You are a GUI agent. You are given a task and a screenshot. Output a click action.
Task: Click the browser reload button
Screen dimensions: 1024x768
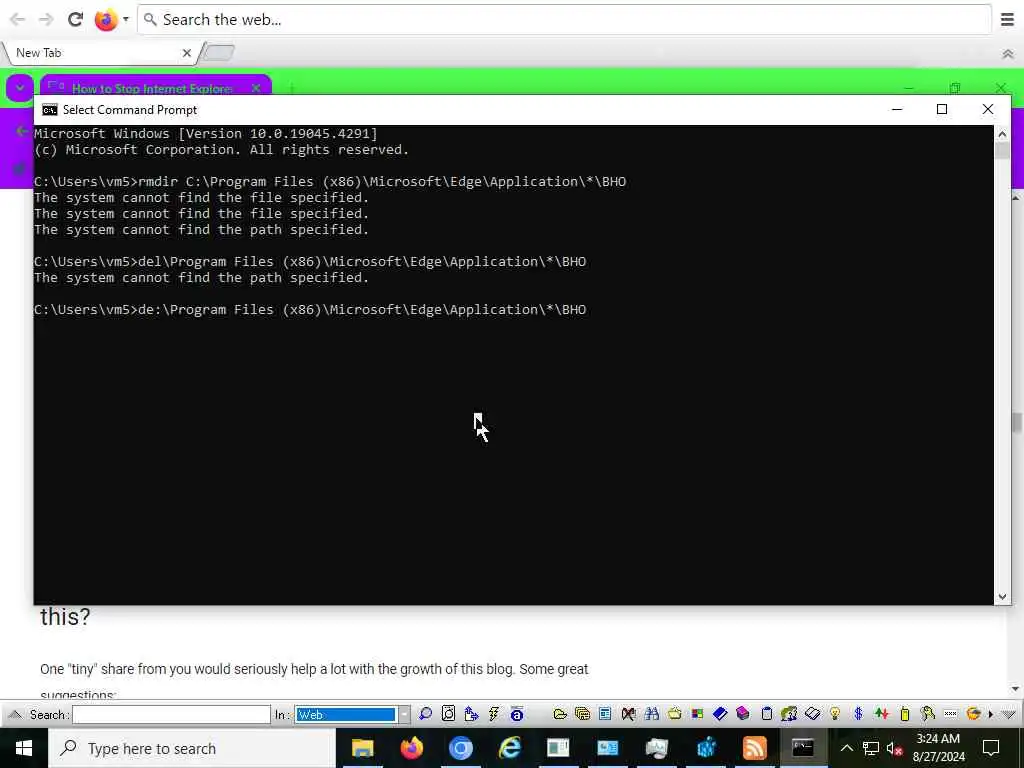click(x=75, y=19)
